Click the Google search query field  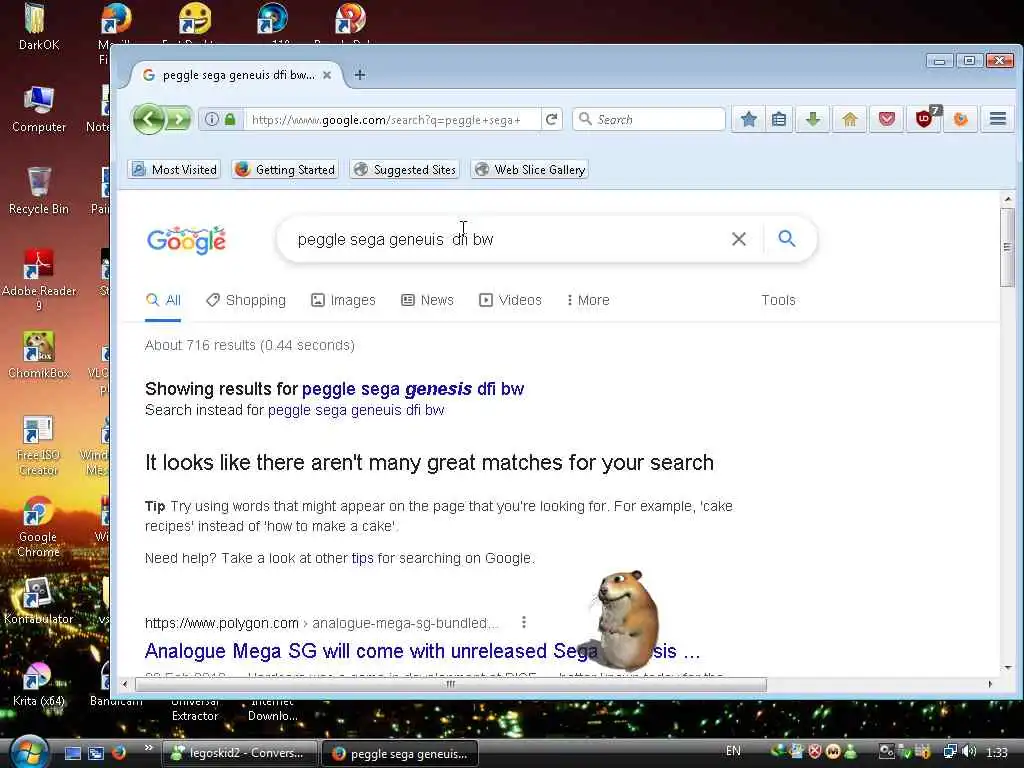point(509,240)
